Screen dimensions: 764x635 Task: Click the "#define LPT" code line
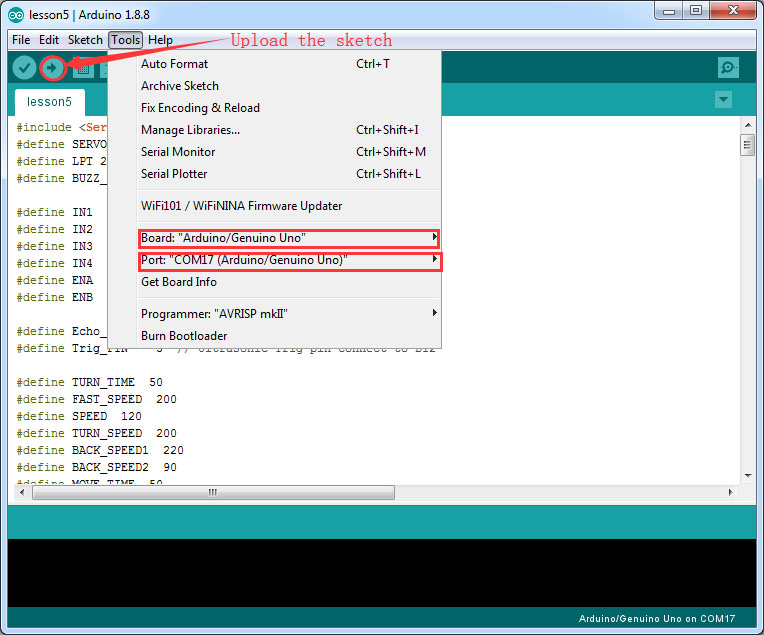tap(61, 161)
